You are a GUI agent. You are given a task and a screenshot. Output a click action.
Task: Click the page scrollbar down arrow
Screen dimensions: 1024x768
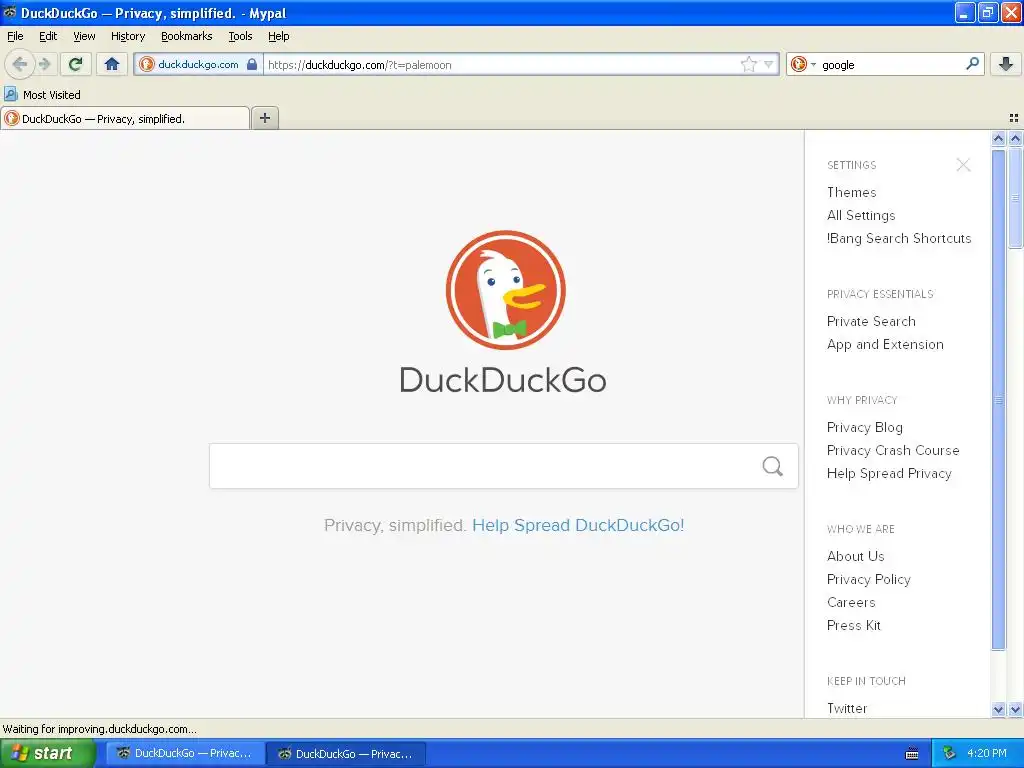point(1015,709)
